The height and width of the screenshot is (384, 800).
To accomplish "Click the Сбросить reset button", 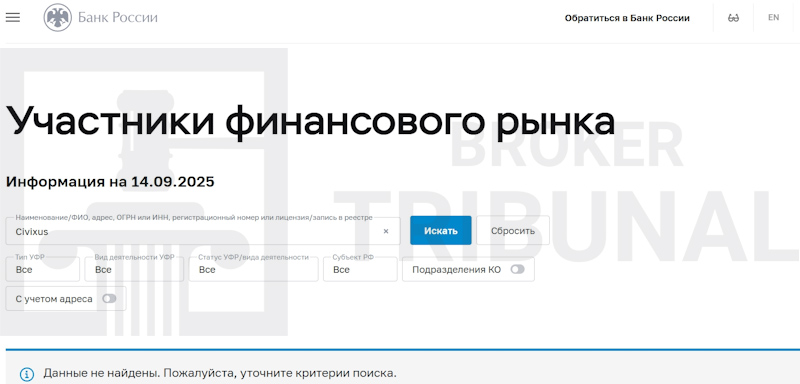I will (x=513, y=231).
